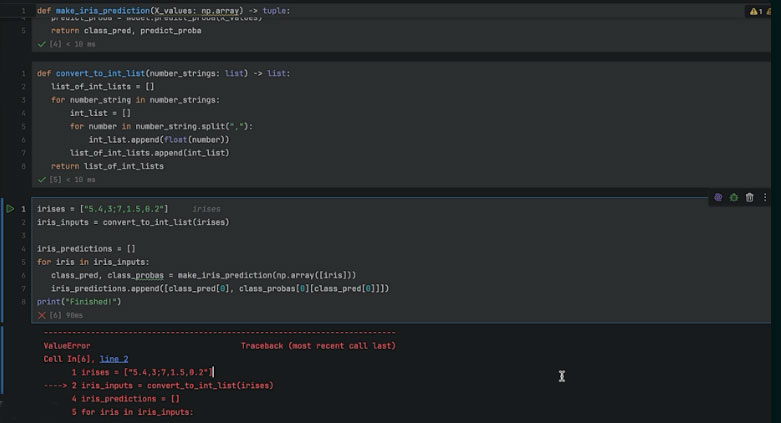Click line number 8 beside print("Finished!")
This screenshot has height=423, width=781.
22,301
